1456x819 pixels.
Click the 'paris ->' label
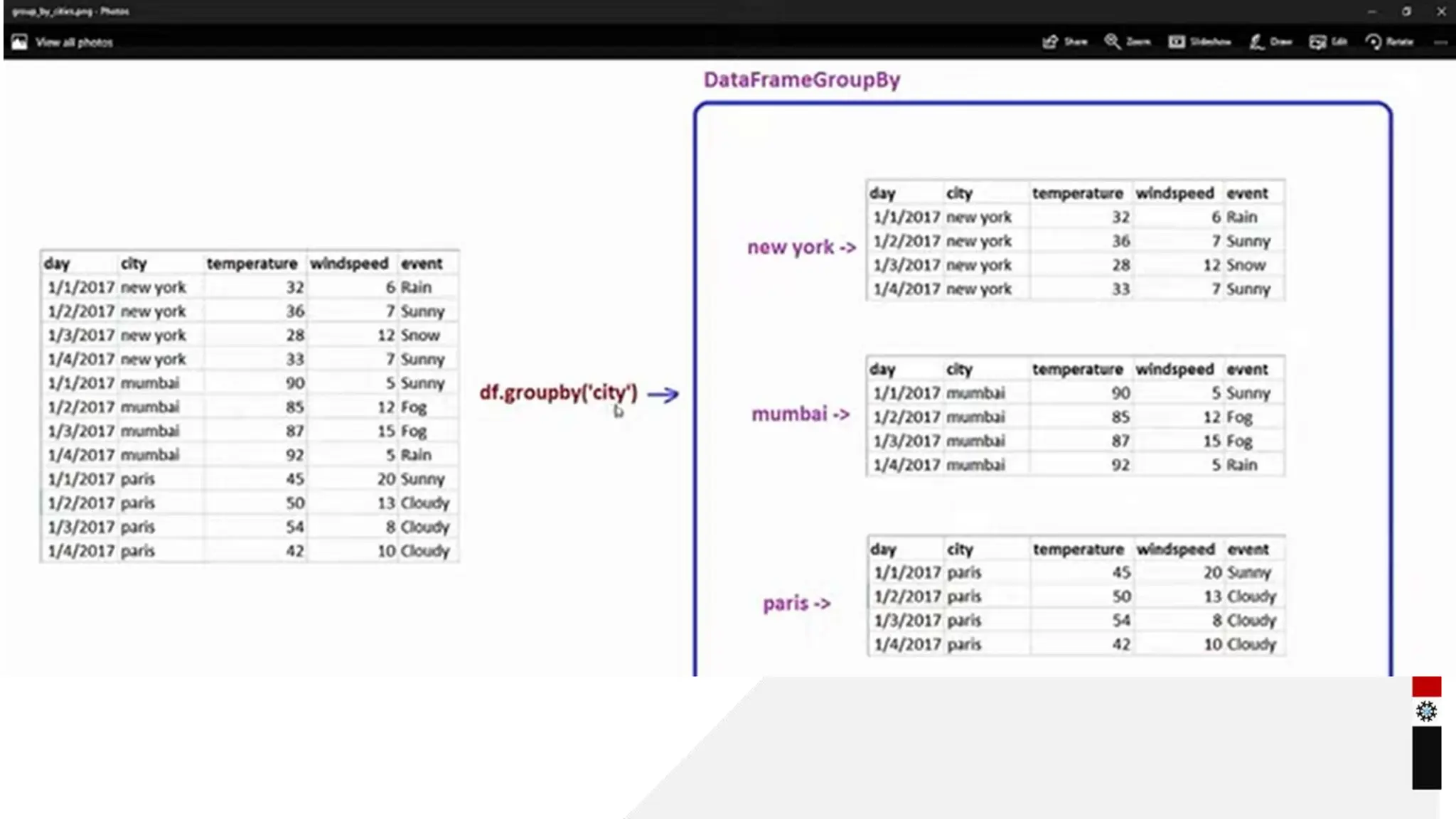coord(796,604)
